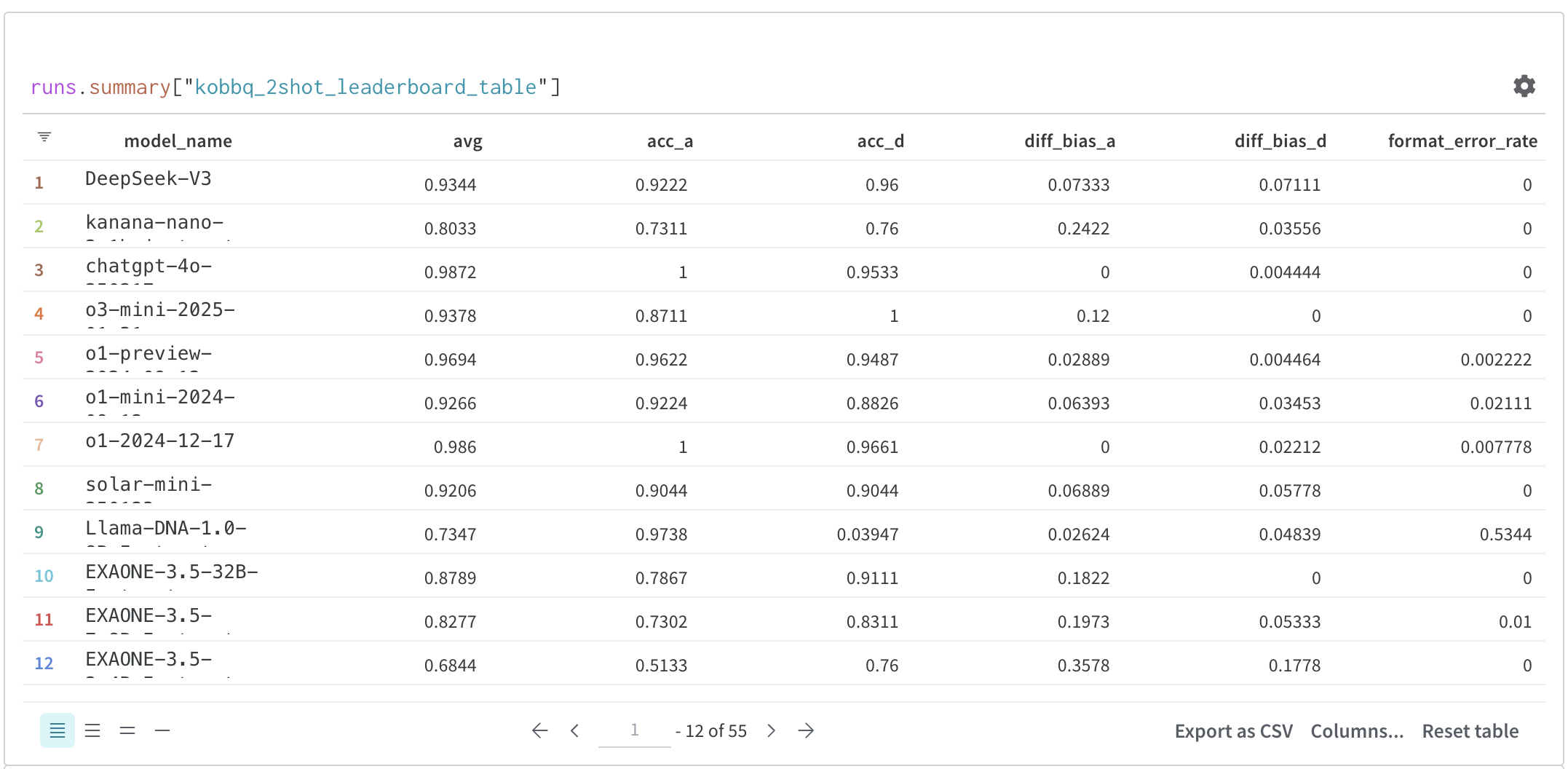Image resolution: width=1568 pixels, height=769 pixels.
Task: Click row number 11 index
Action: tap(44, 620)
